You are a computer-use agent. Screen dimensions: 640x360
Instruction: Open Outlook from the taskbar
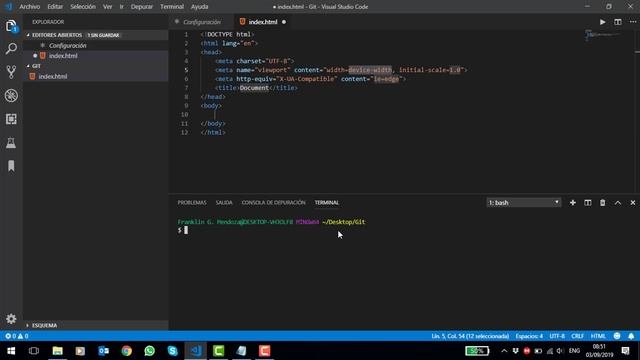coord(103,351)
